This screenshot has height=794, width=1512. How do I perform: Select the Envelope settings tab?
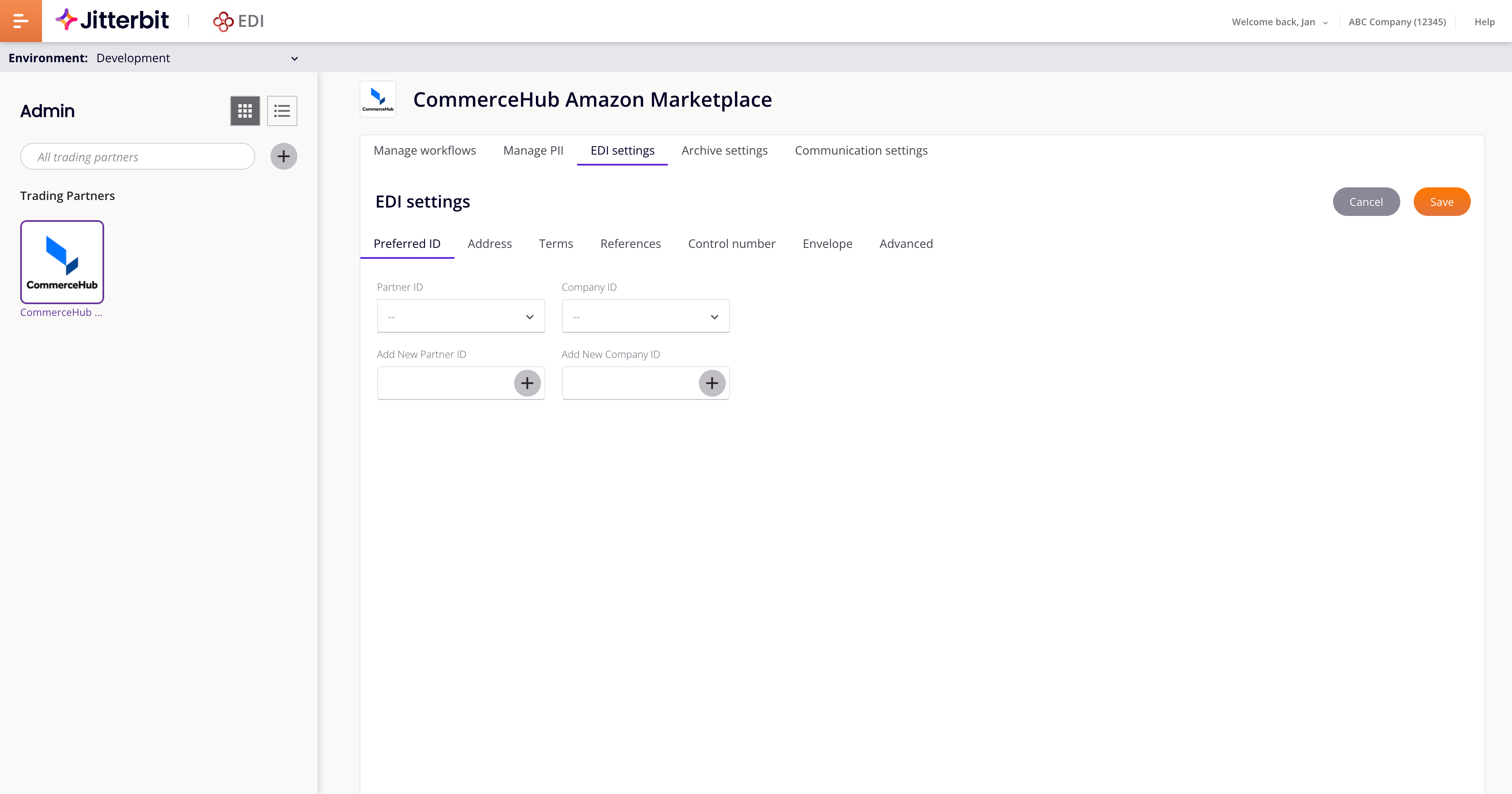pyautogui.click(x=828, y=243)
